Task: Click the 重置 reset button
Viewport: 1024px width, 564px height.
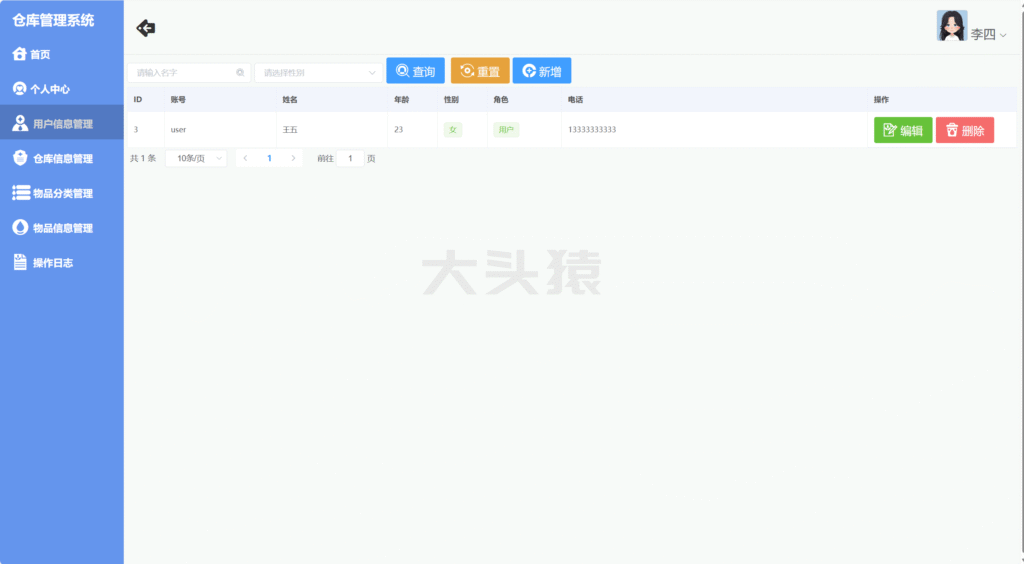Action: point(480,70)
